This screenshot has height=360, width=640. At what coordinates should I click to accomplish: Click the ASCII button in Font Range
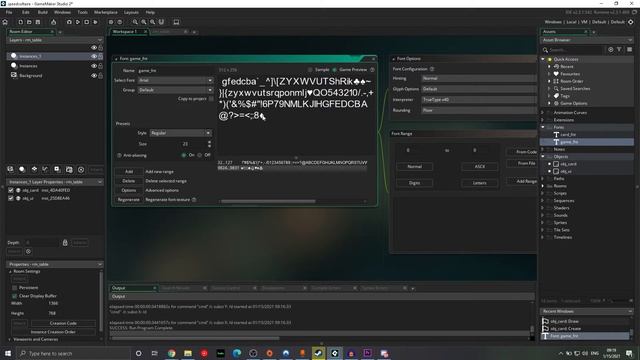coord(480,167)
